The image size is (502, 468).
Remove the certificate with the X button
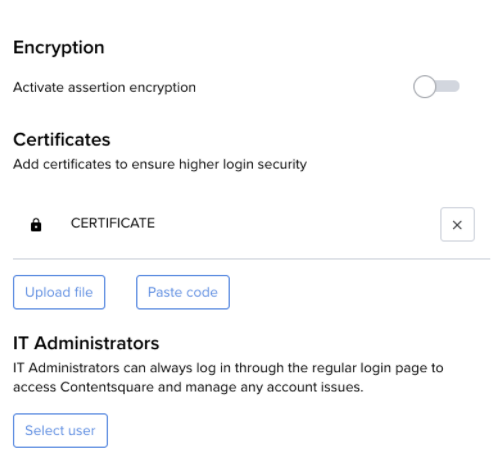[x=457, y=224]
